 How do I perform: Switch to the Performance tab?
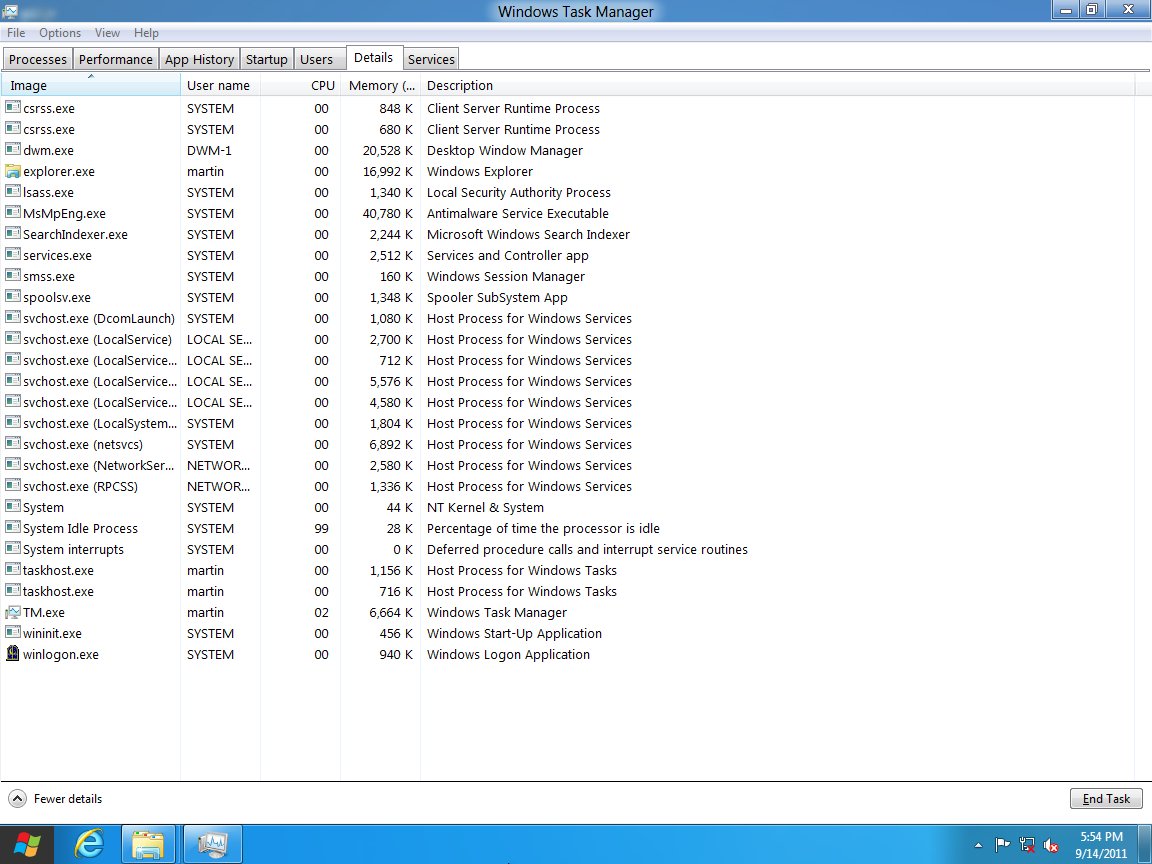click(x=116, y=60)
